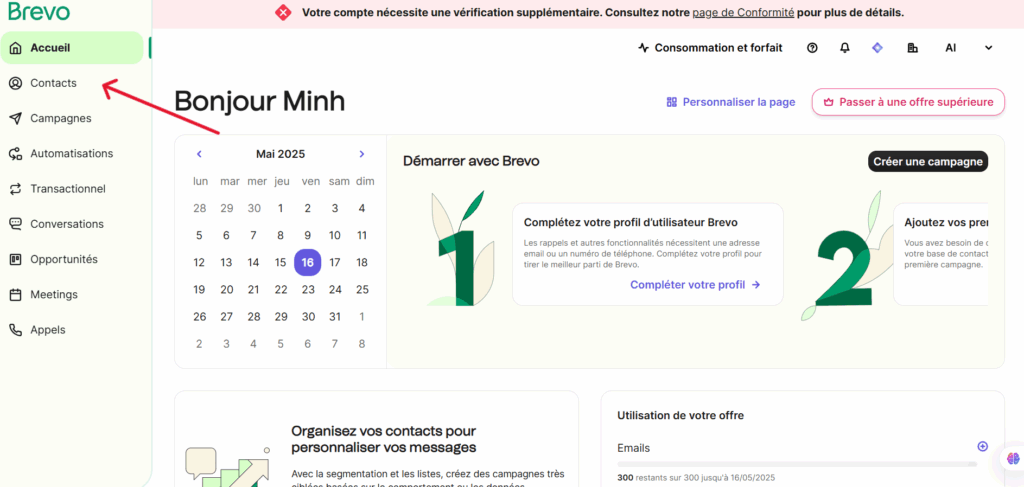This screenshot has width=1024, height=487.
Task: Open the Opportunités menu item
Action: coord(72,260)
